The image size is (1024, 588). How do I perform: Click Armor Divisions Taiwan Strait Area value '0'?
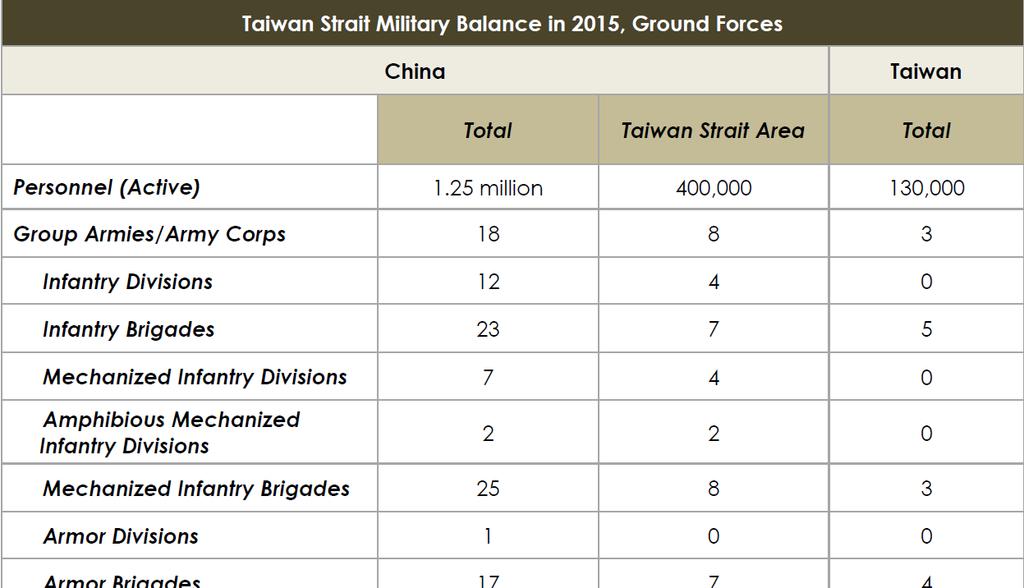(x=713, y=536)
